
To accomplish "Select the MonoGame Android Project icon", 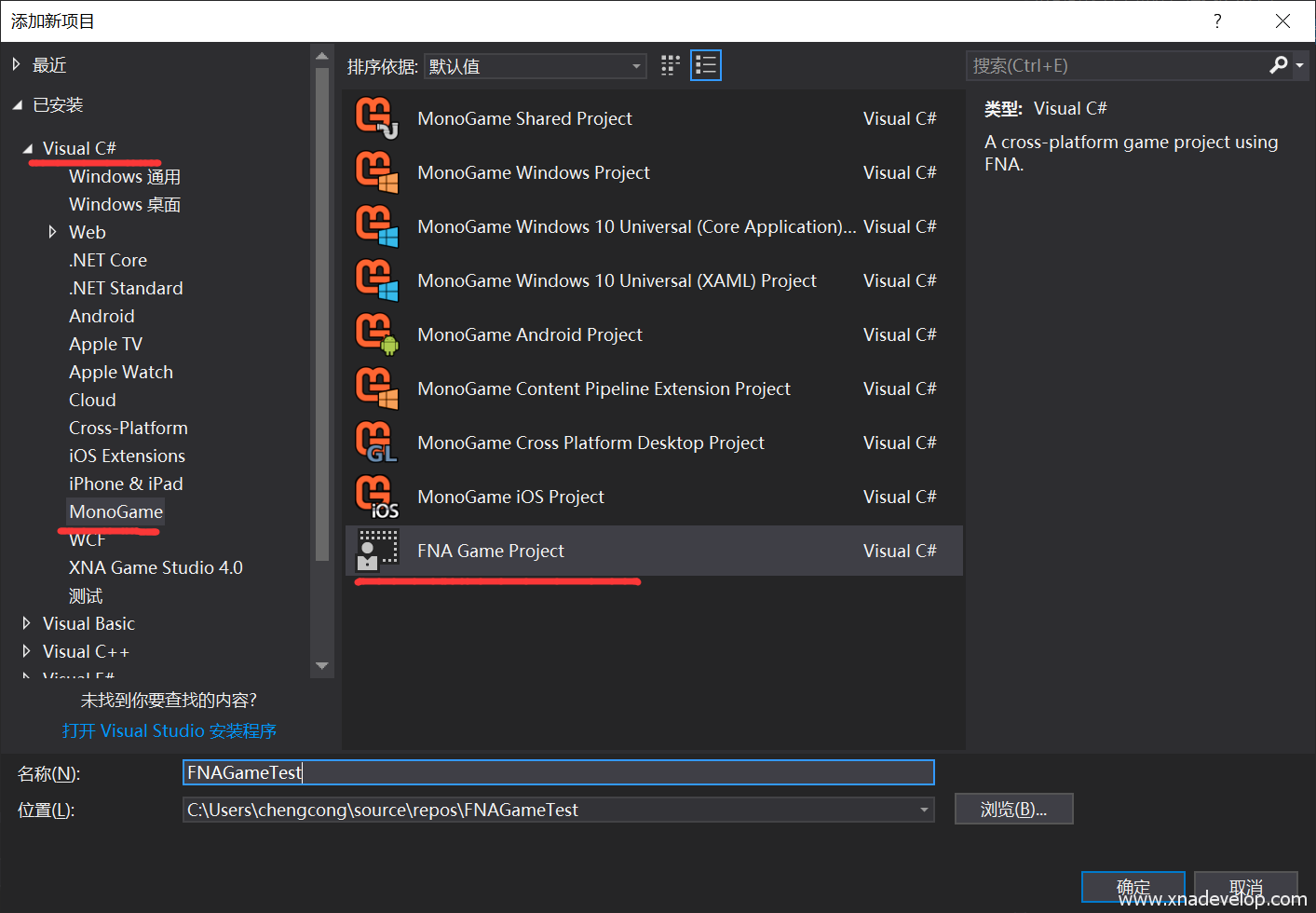I will (376, 334).
